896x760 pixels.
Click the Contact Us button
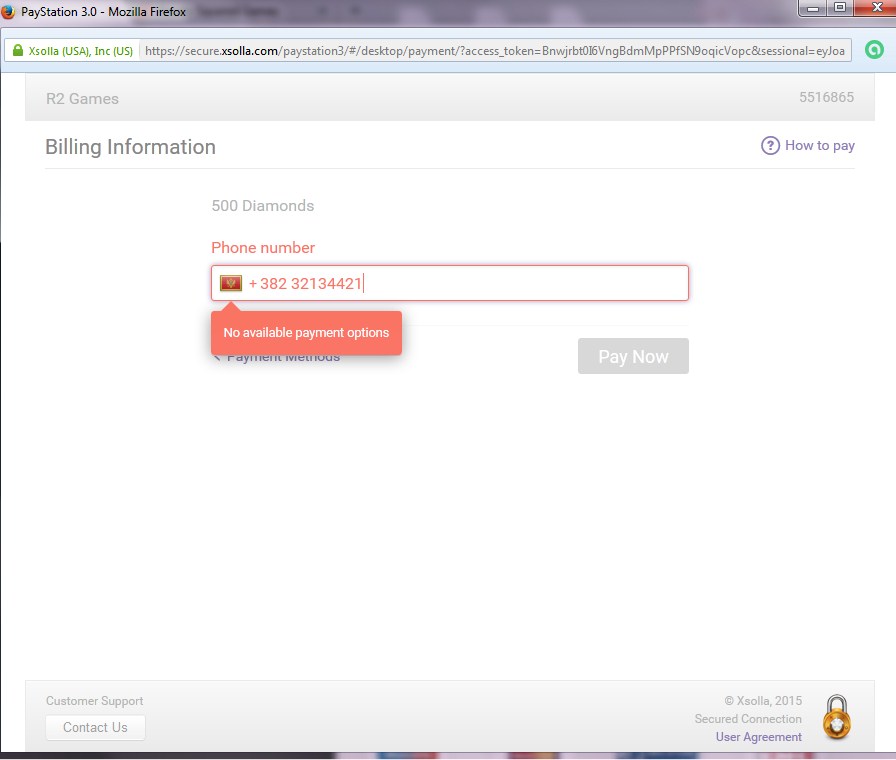pyautogui.click(x=95, y=728)
